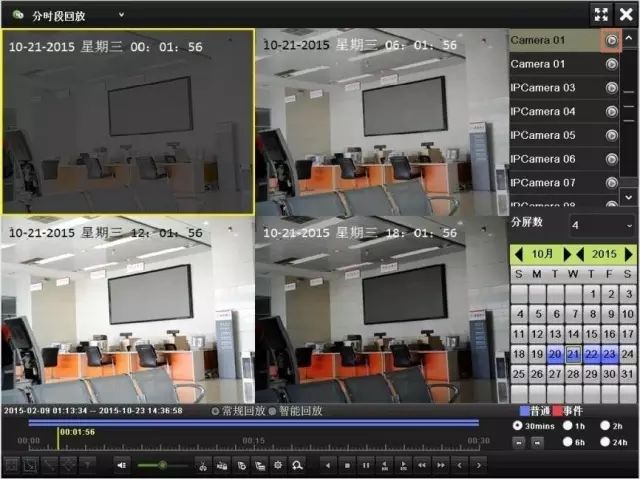
Task: Mute audio with the speaker icon
Action: click(x=122, y=465)
